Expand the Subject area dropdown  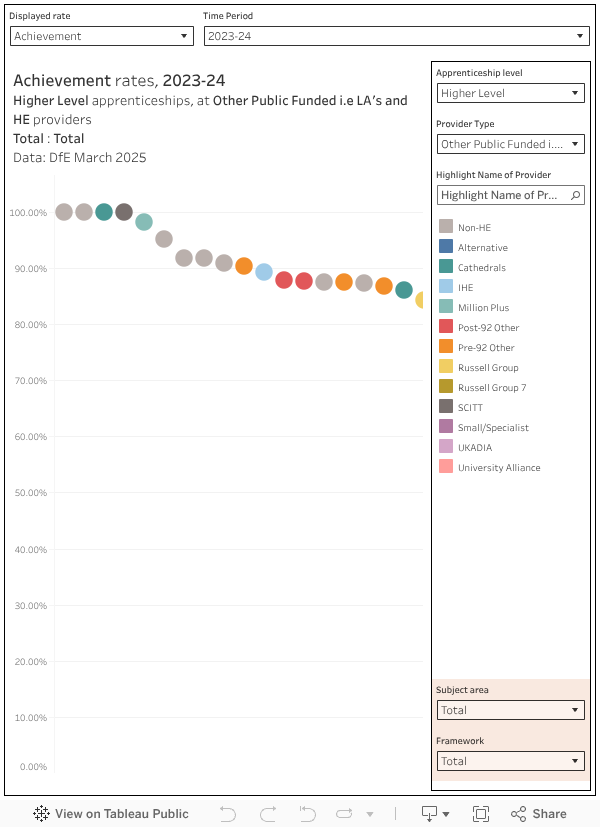coord(510,710)
